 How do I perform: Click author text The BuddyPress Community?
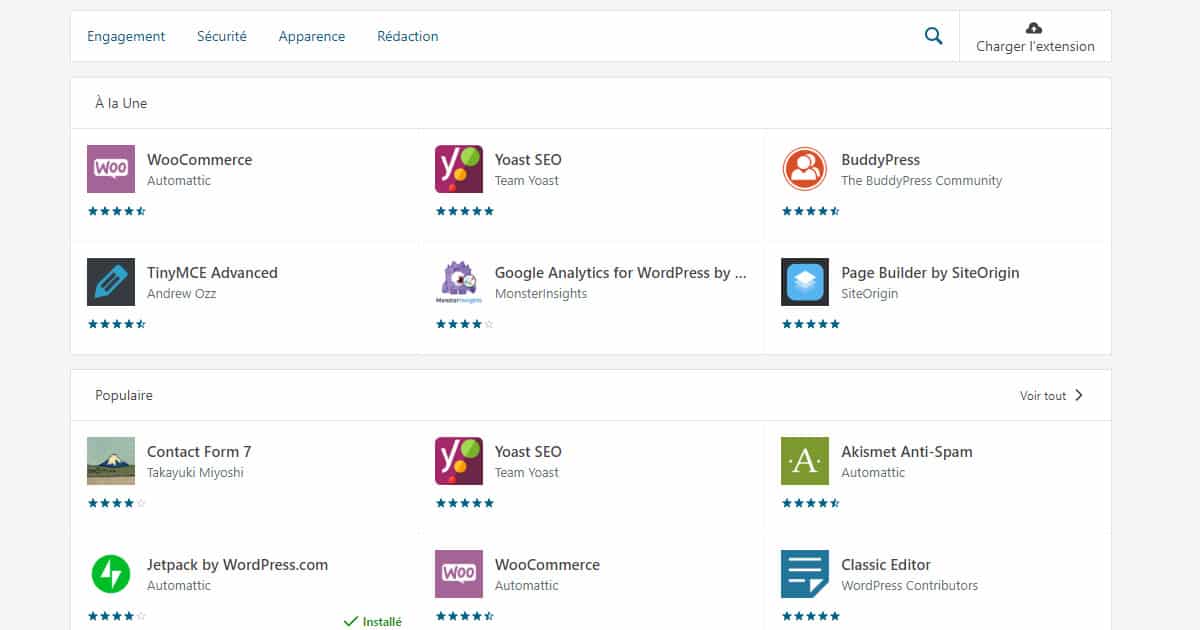coord(922,181)
